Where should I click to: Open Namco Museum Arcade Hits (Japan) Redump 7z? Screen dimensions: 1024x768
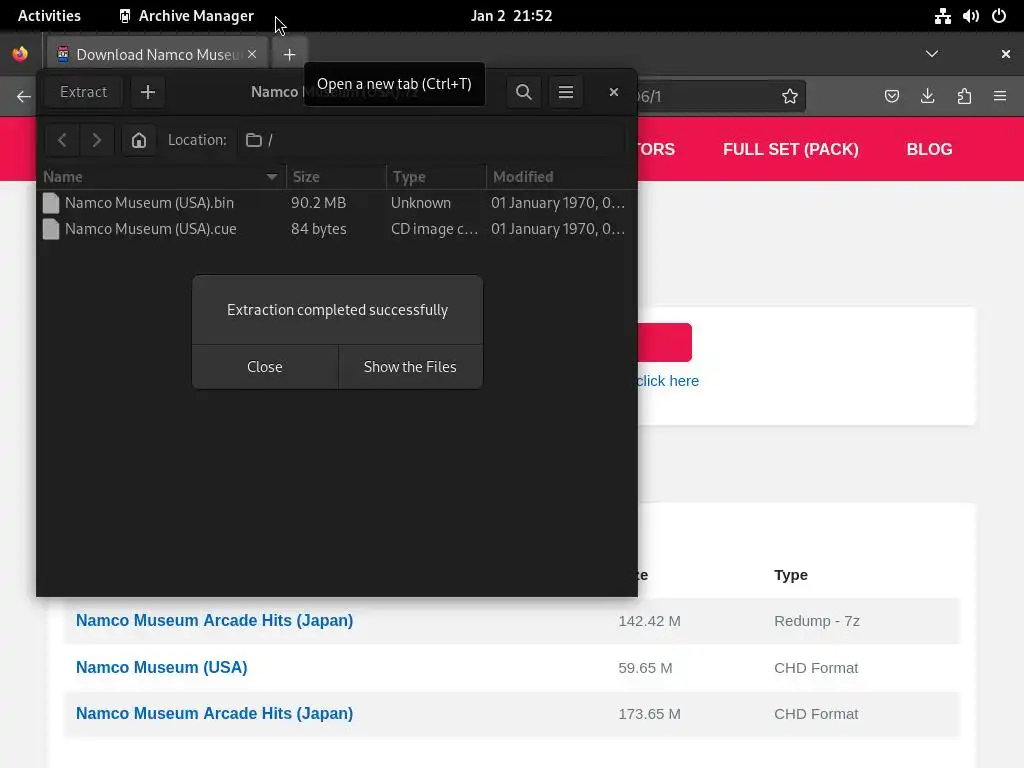coord(214,620)
